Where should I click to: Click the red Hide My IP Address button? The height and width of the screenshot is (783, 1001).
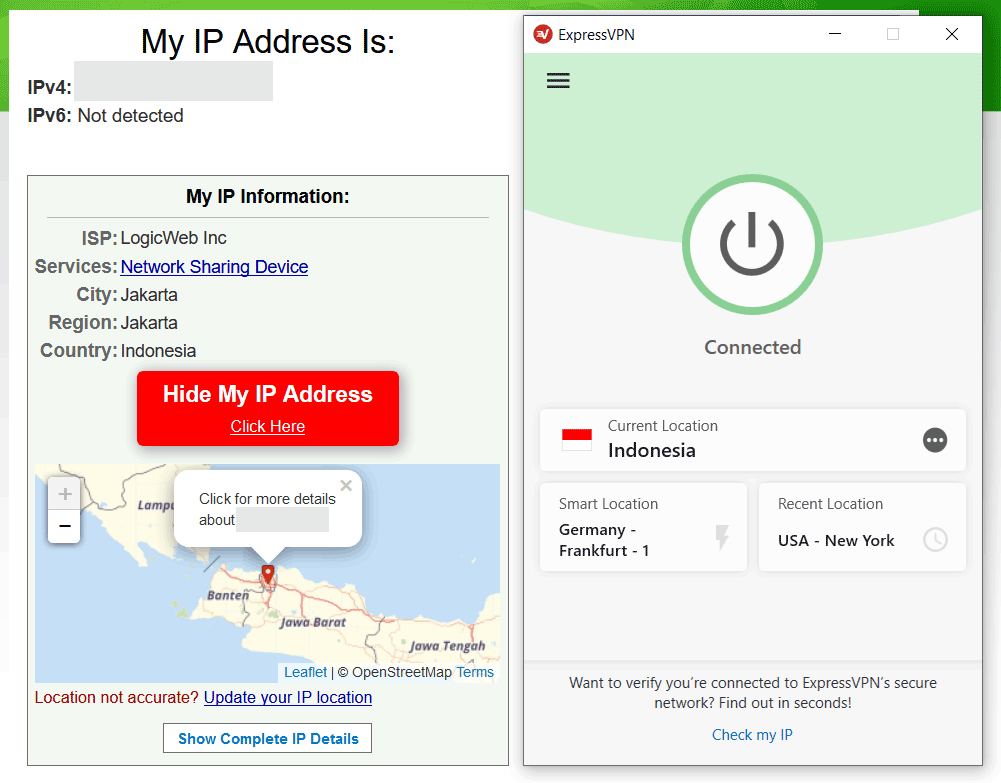tap(267, 408)
